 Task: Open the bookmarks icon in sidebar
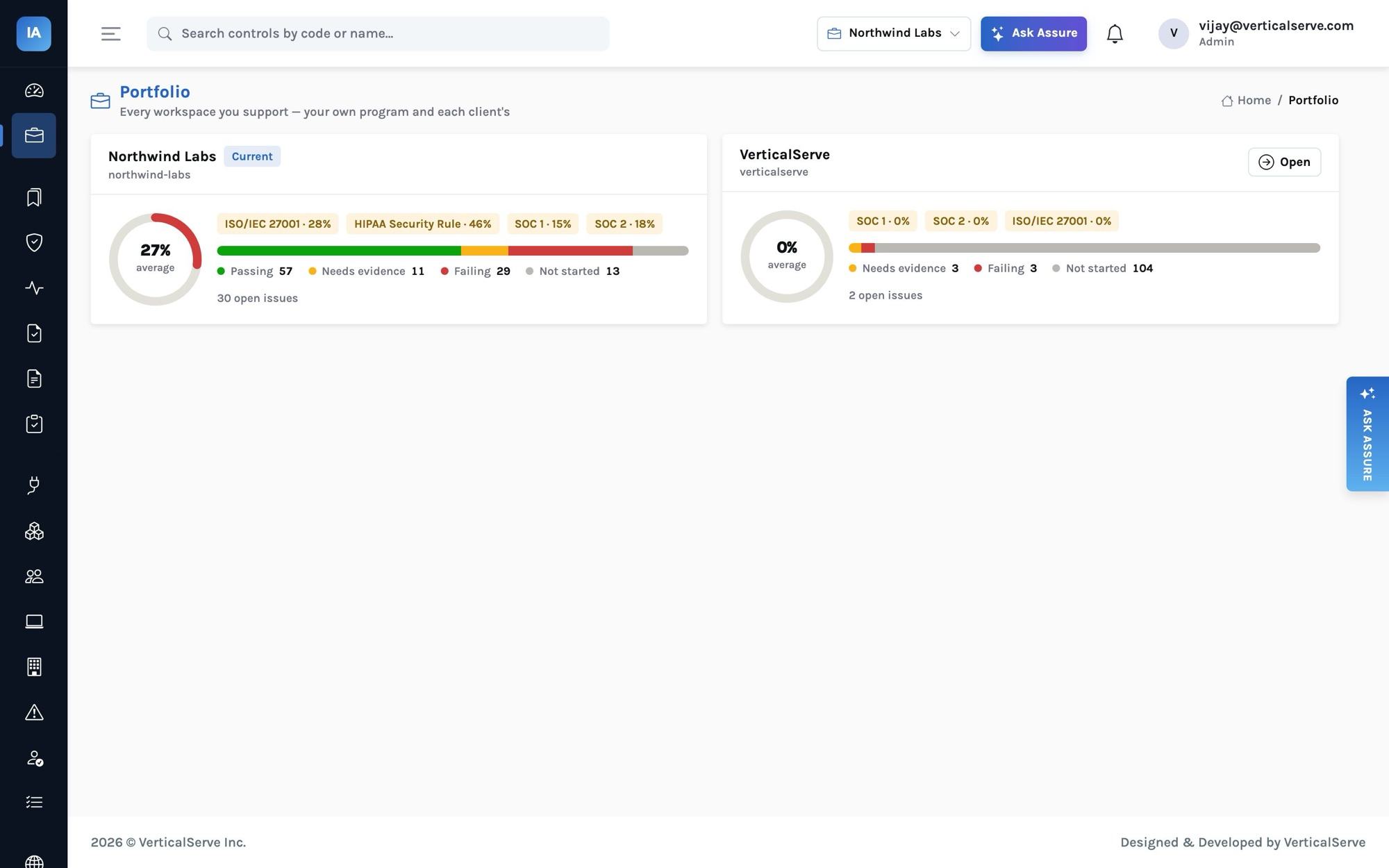[x=34, y=197]
